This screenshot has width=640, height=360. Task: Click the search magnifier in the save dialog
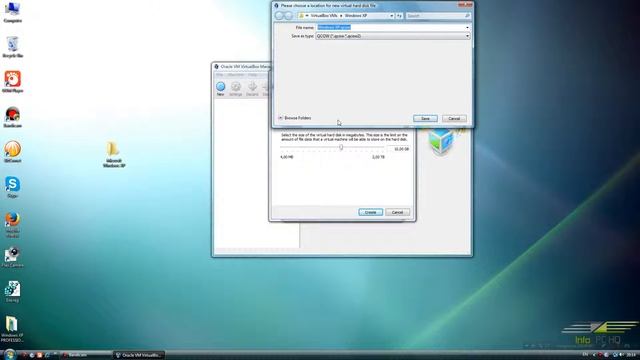point(467,16)
